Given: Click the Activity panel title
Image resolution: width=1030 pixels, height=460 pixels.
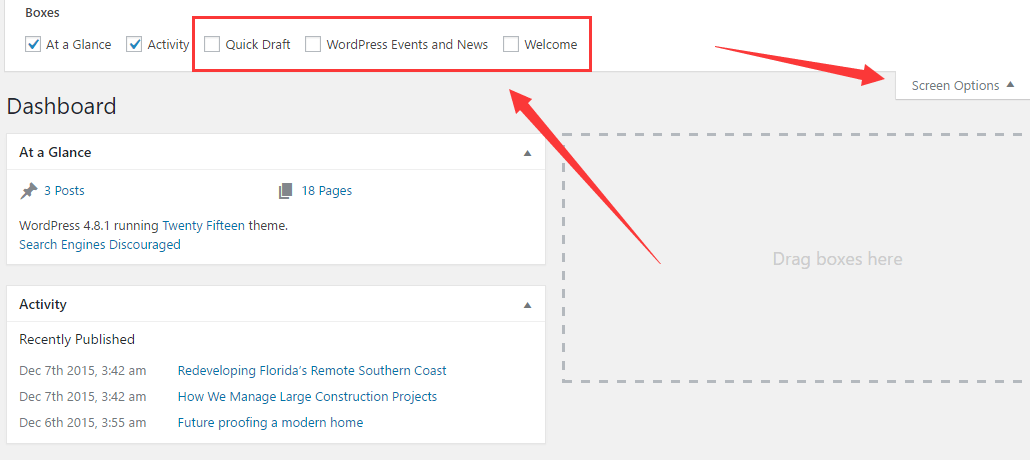Looking at the screenshot, I should pyautogui.click(x=43, y=304).
